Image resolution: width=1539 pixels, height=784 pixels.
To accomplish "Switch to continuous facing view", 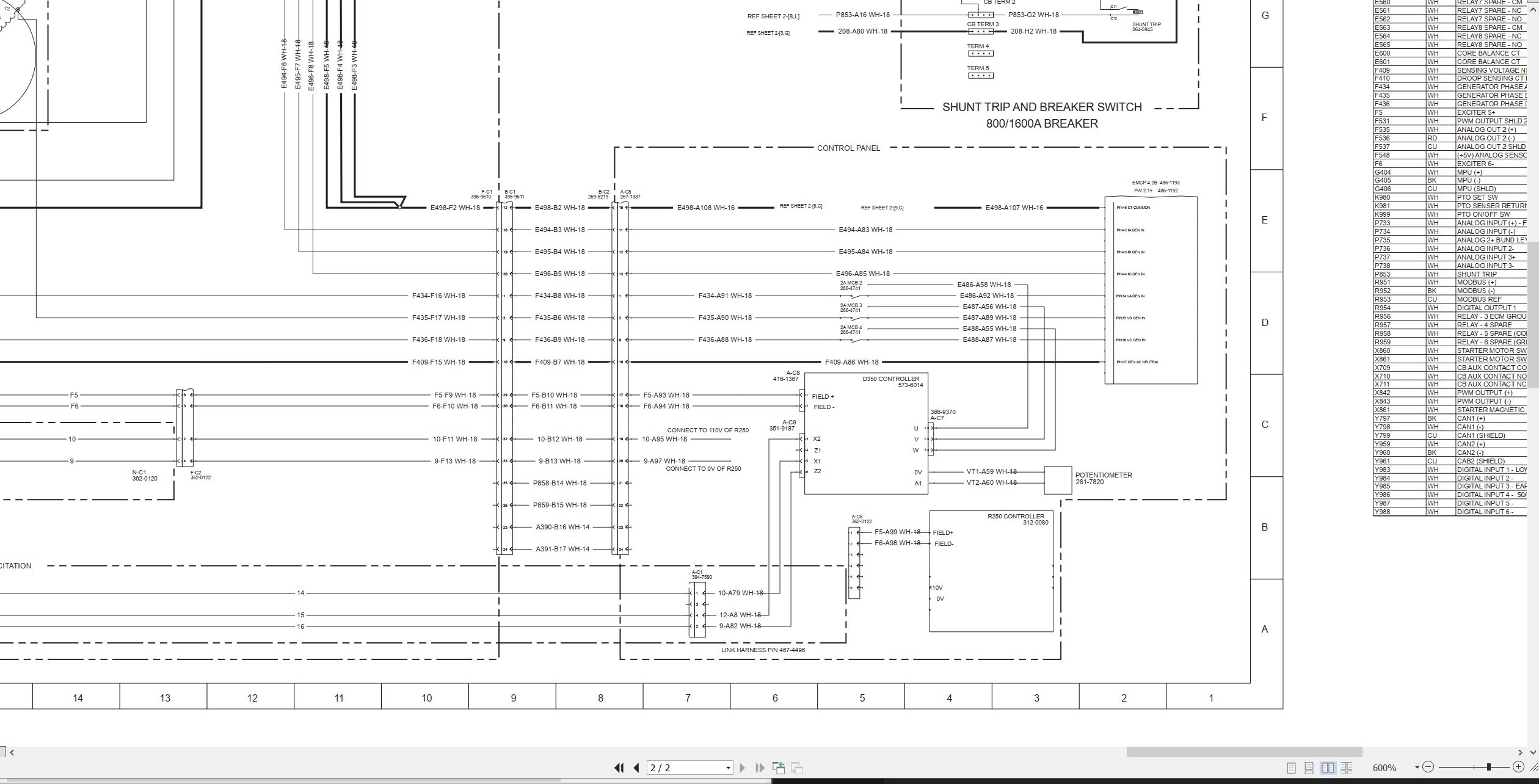I will [1346, 768].
